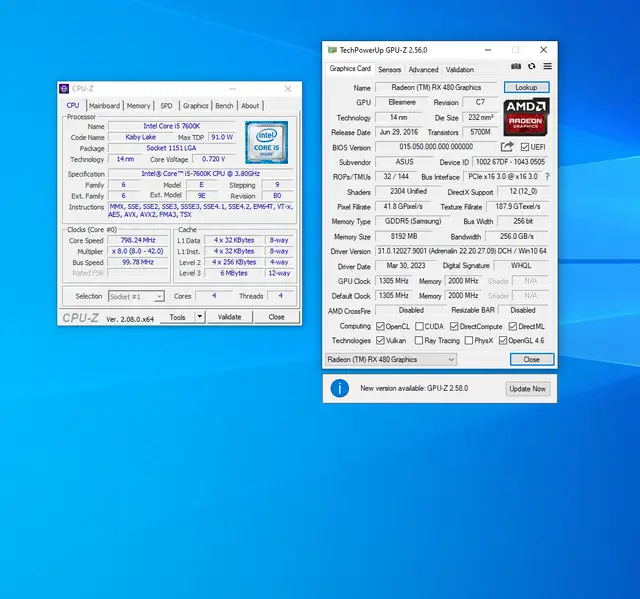Click the AMD Radeon logo
Image resolution: width=640 pixels, height=599 pixels.
526,117
